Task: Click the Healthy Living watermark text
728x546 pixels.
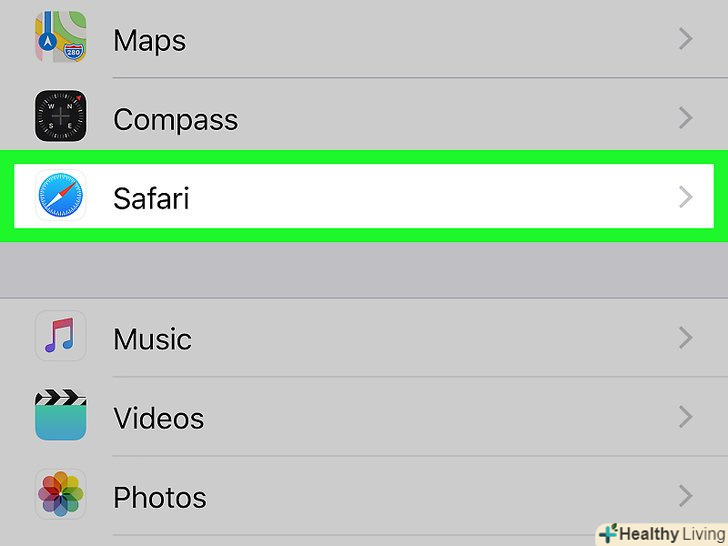Action: [x=670, y=534]
